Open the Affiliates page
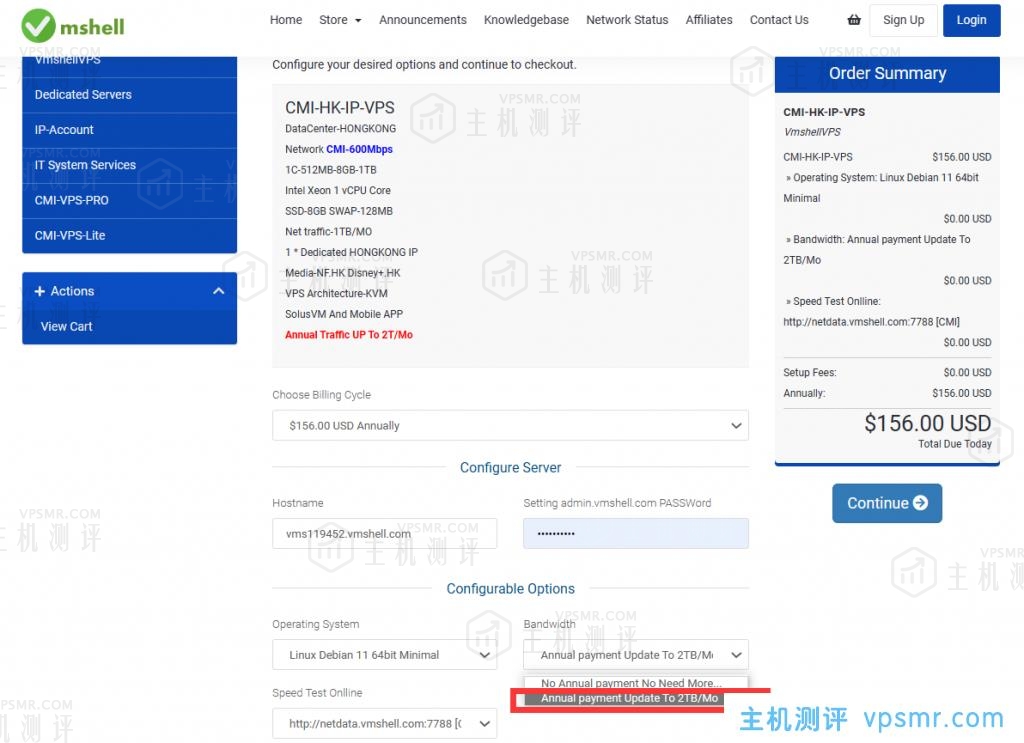This screenshot has width=1024, height=743. pos(709,20)
